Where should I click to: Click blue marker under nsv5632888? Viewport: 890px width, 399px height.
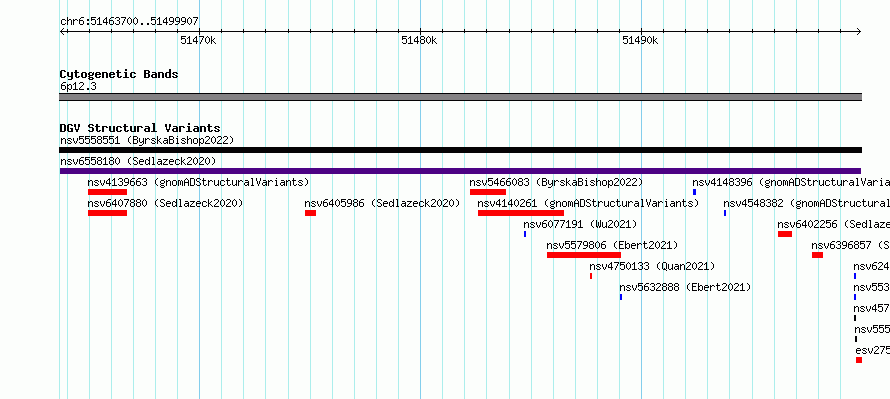[x=621, y=297]
